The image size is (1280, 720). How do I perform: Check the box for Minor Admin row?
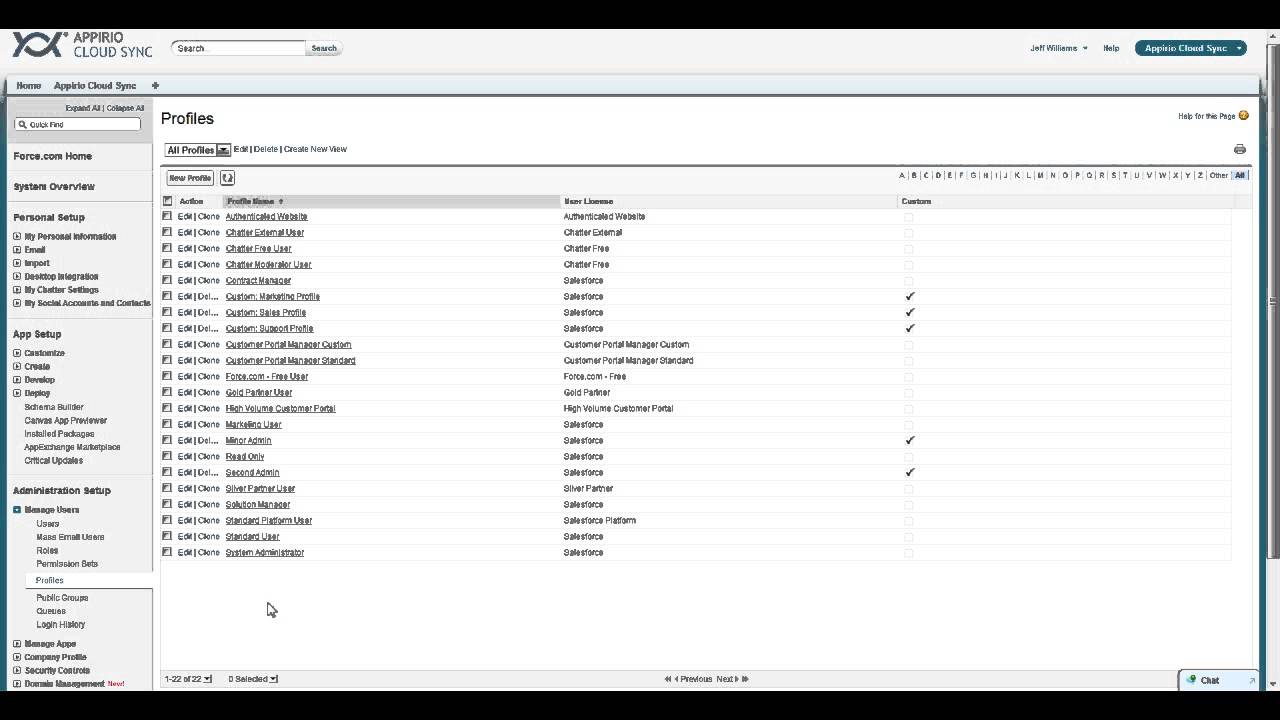click(167, 440)
